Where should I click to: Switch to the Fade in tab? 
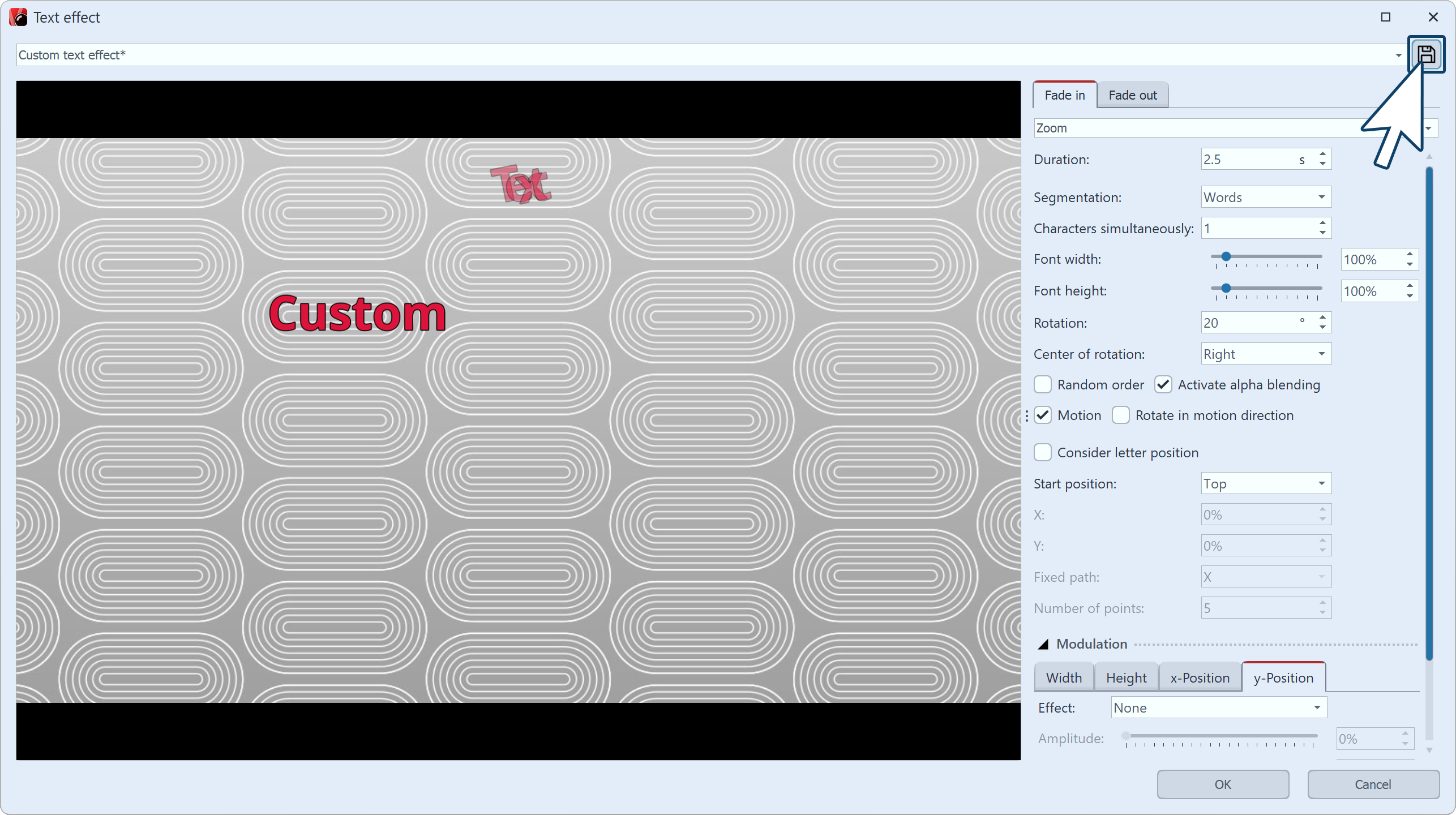pyautogui.click(x=1063, y=94)
